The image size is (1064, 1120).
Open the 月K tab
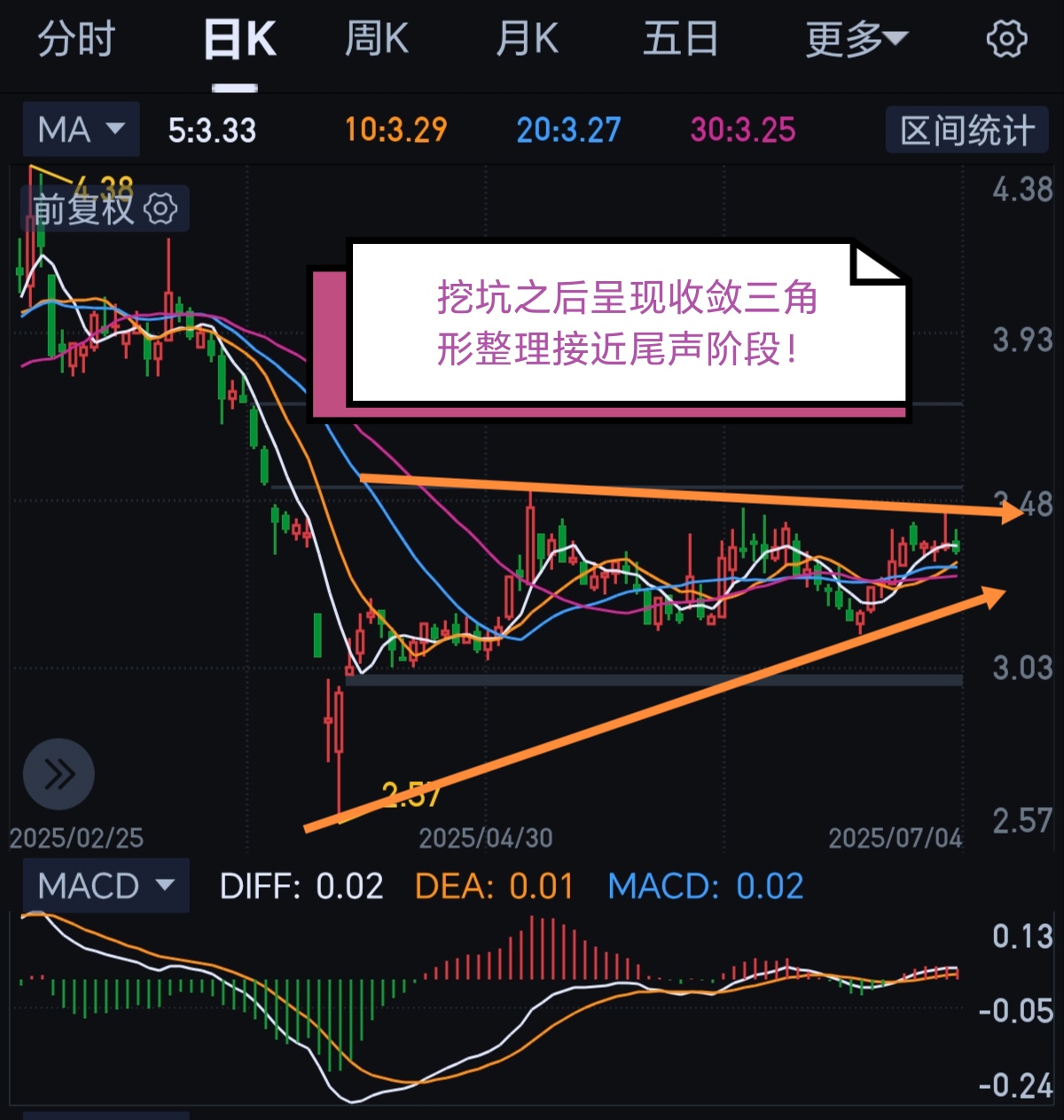pyautogui.click(x=527, y=40)
